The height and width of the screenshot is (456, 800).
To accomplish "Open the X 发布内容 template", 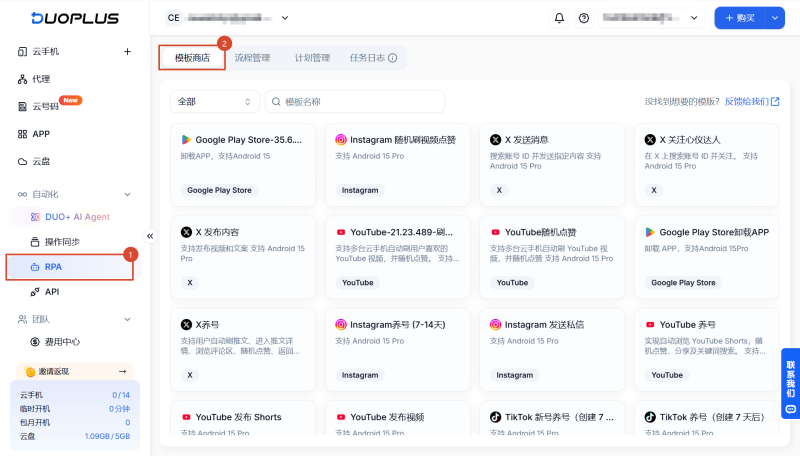I will (x=243, y=257).
